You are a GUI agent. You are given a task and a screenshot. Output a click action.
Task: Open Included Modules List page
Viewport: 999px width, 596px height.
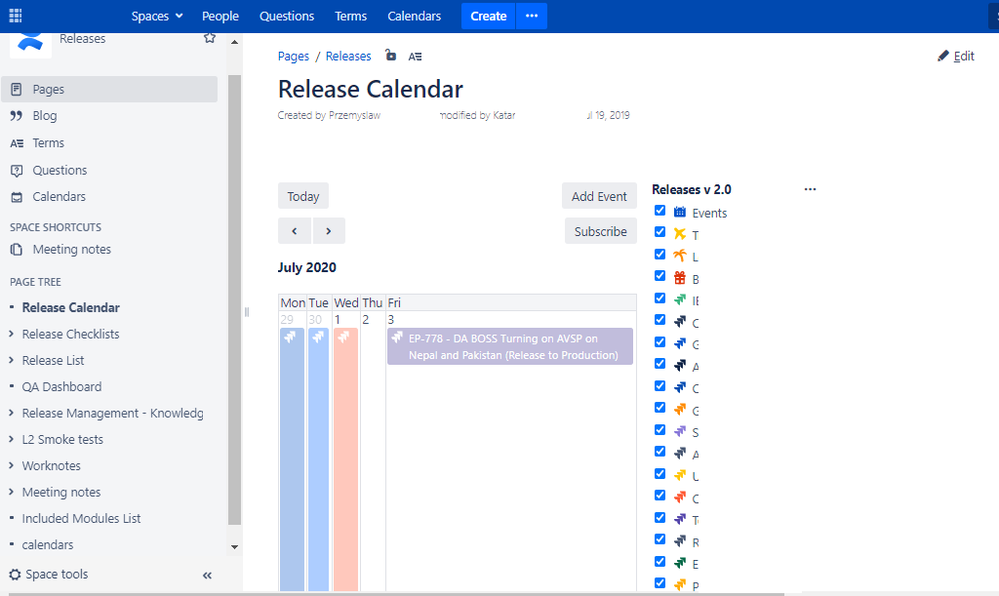81,519
